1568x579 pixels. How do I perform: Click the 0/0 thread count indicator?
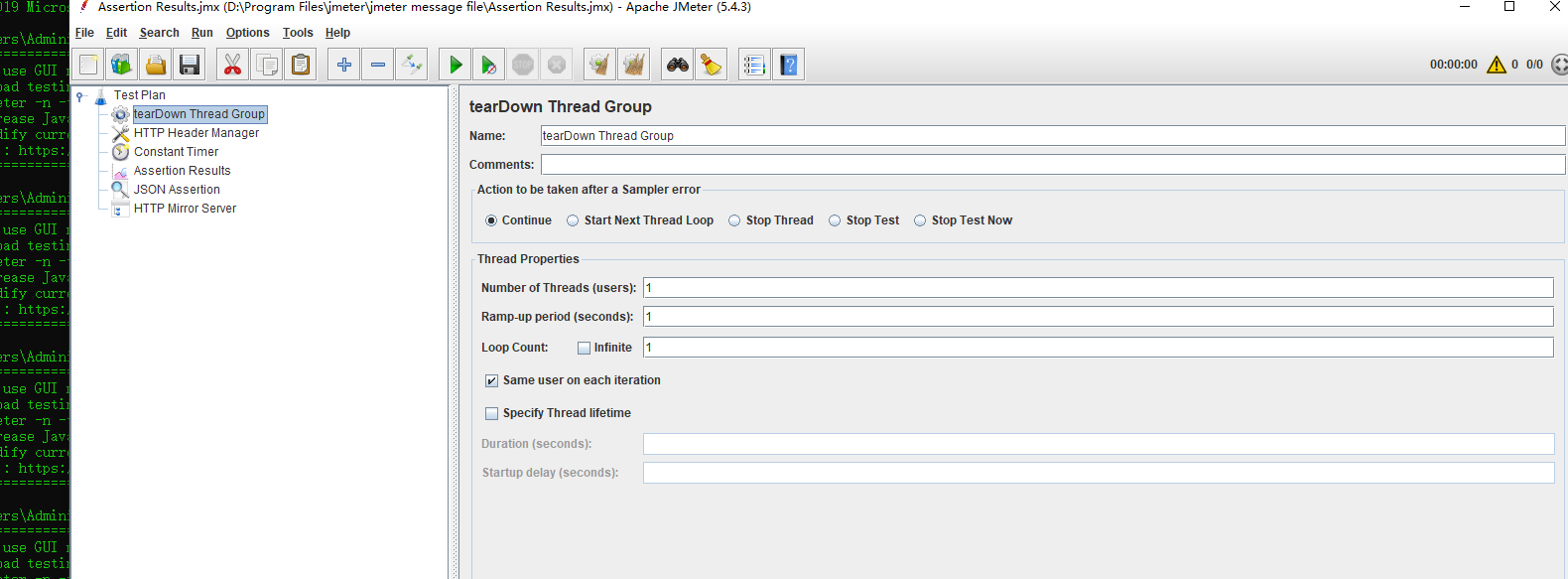click(x=1534, y=65)
